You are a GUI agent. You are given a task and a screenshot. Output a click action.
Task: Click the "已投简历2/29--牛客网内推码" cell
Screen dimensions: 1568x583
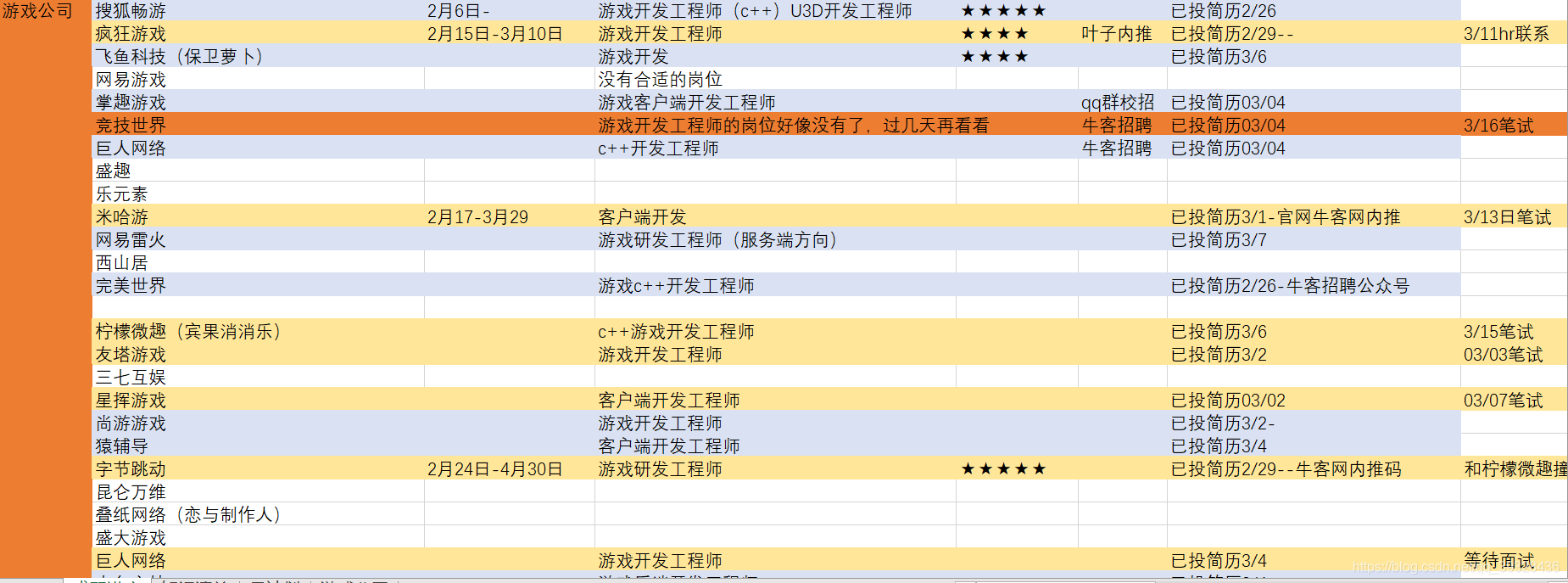click(1314, 468)
